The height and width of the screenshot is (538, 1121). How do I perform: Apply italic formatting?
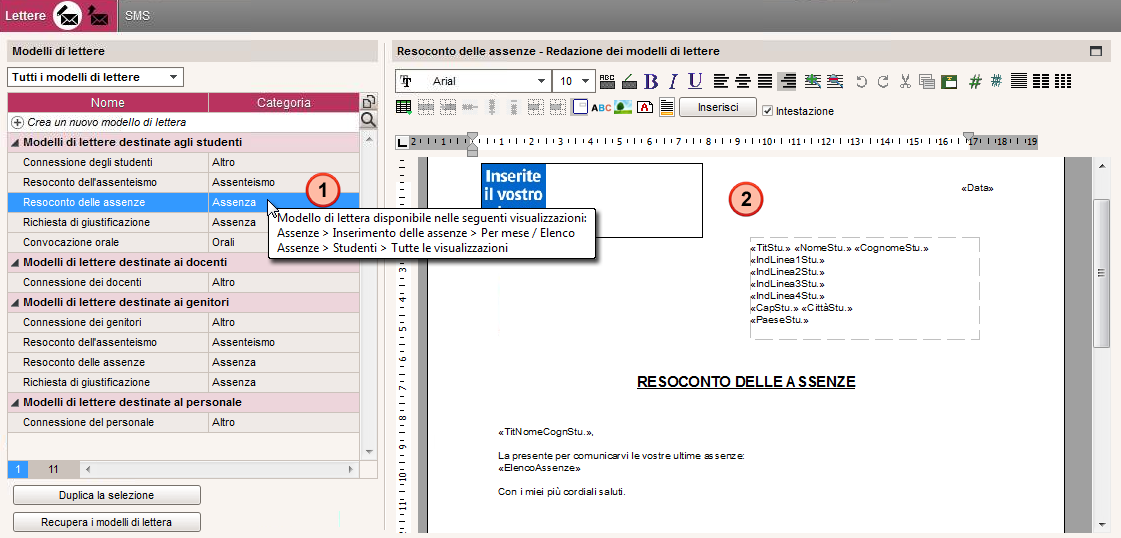point(673,81)
